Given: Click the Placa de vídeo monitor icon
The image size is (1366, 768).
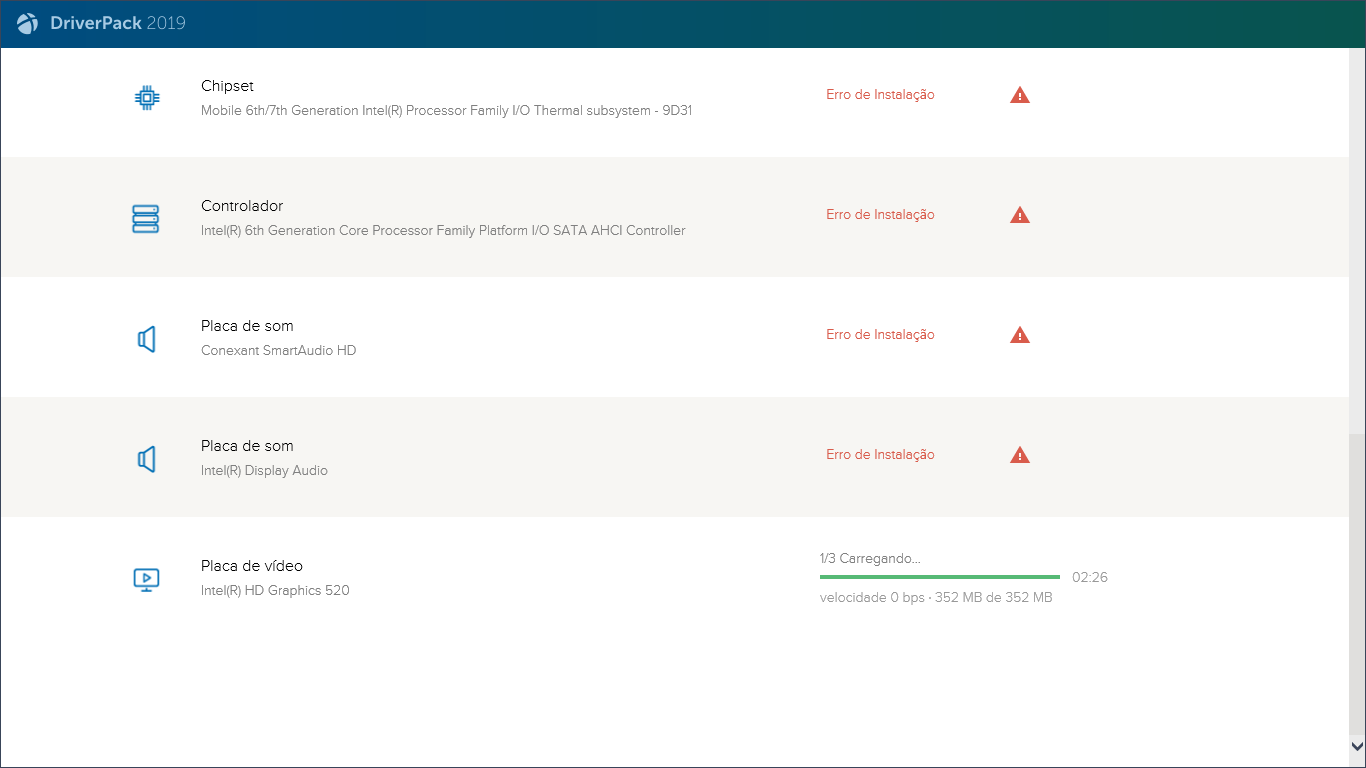Looking at the screenshot, I should [146, 579].
